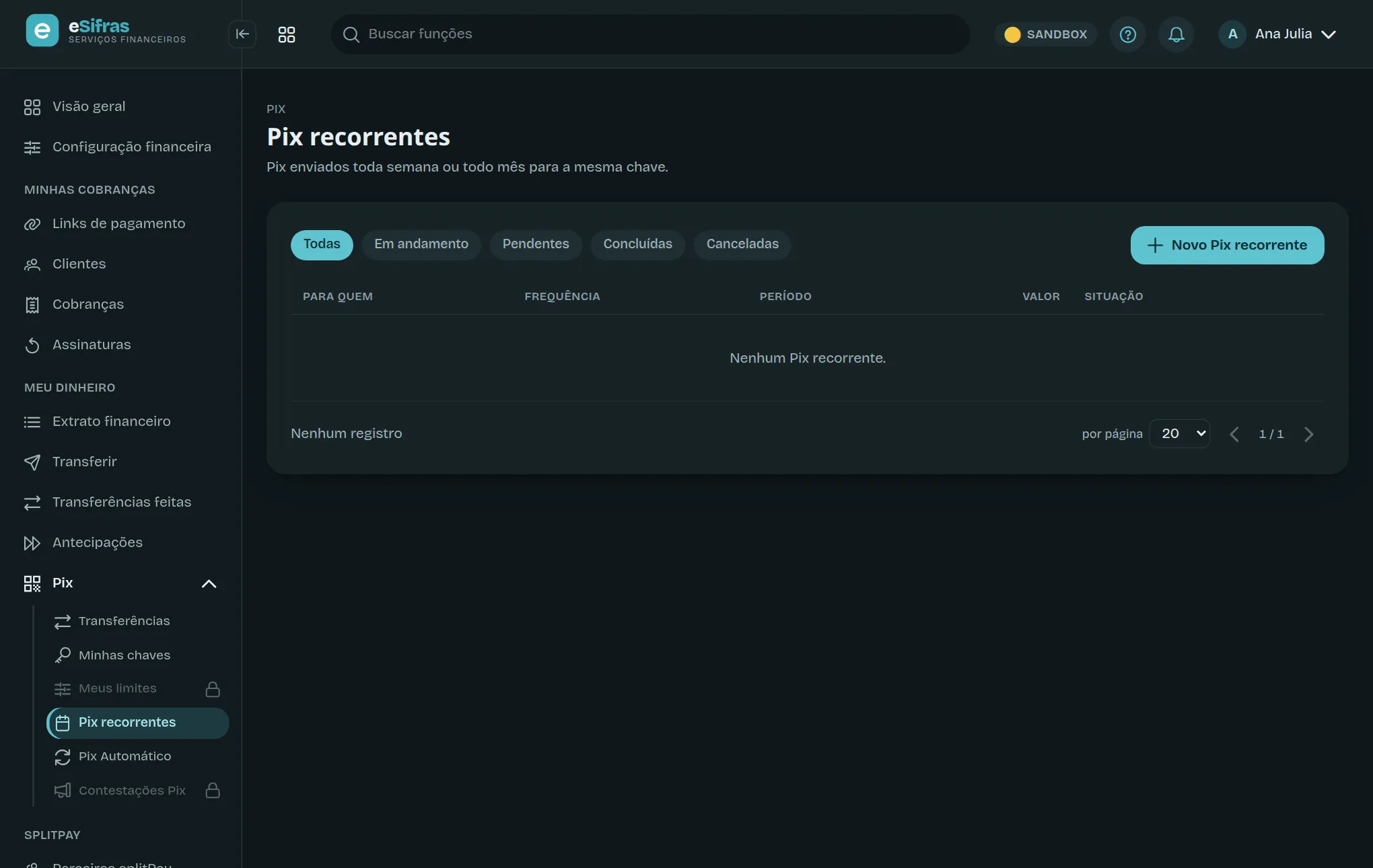Click the FREQUÊNCIA column header
Image resolution: width=1373 pixels, height=868 pixels.
[562, 297]
